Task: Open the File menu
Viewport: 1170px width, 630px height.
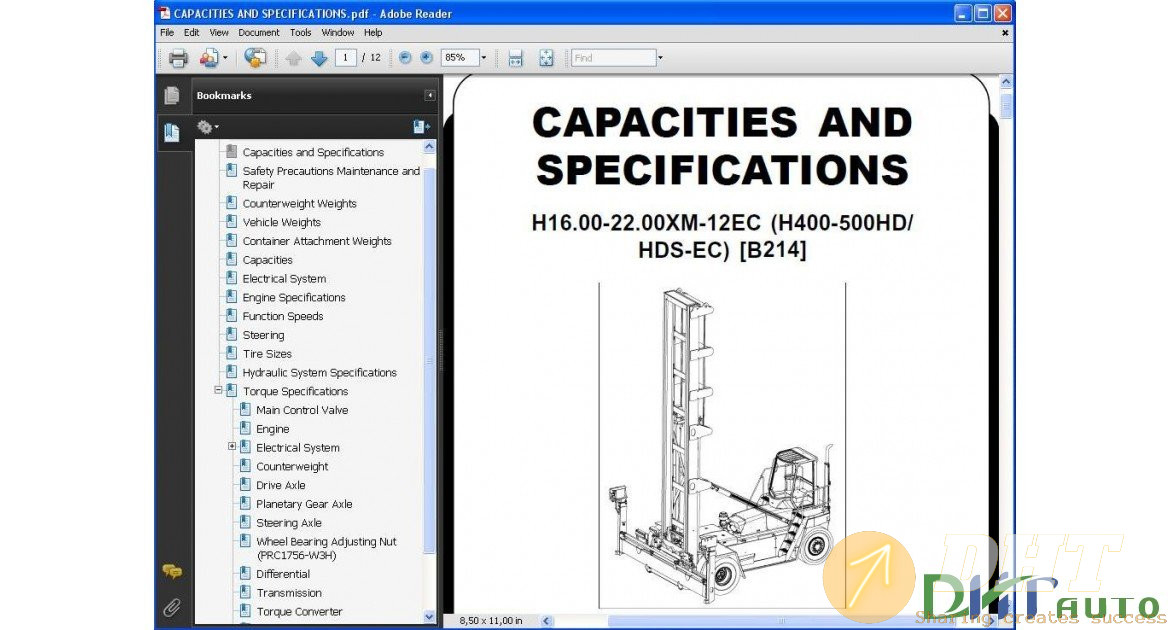Action: pos(167,33)
